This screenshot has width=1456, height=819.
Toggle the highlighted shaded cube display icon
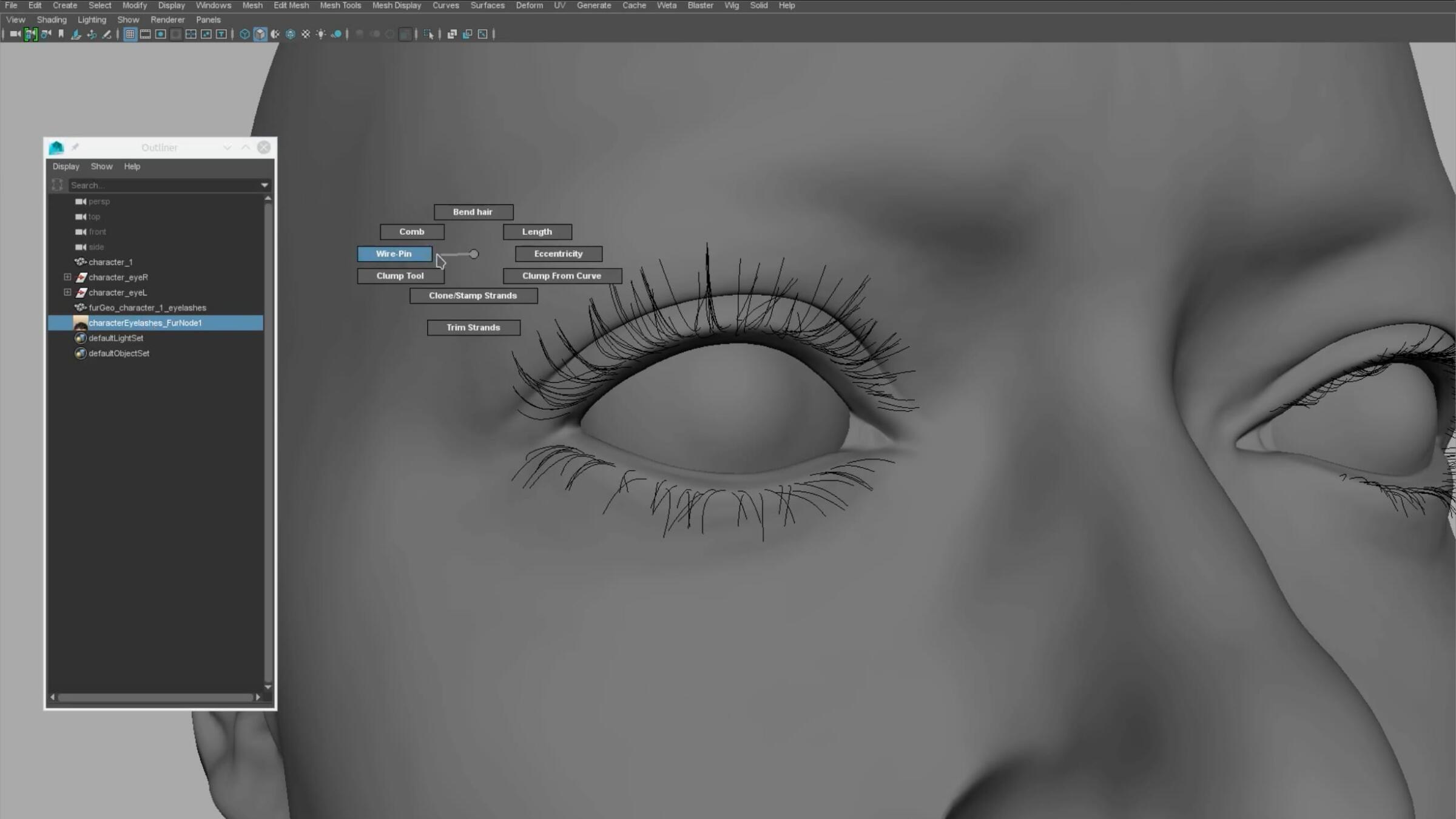point(259,34)
